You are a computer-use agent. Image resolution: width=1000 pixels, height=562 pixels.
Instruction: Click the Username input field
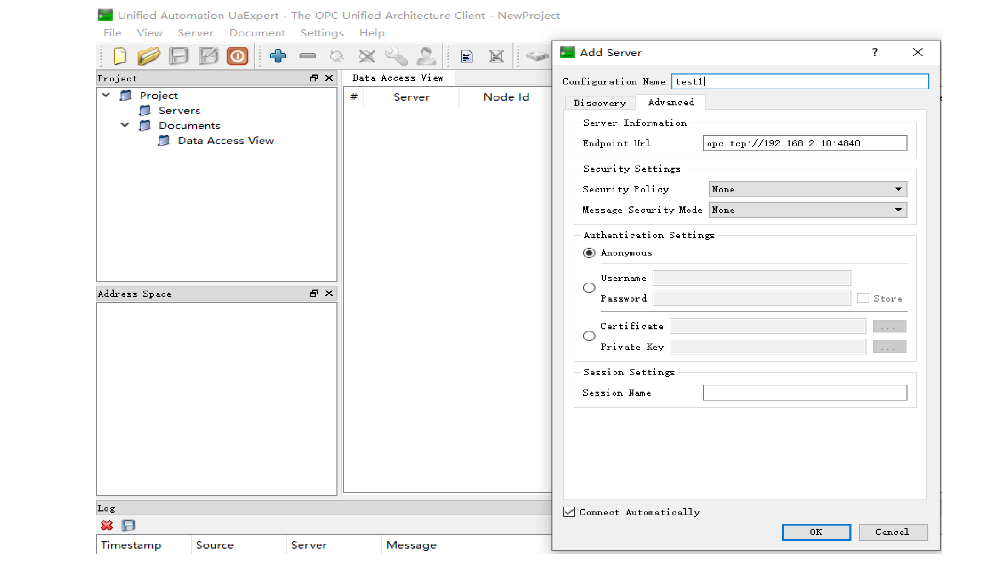[x=752, y=278]
